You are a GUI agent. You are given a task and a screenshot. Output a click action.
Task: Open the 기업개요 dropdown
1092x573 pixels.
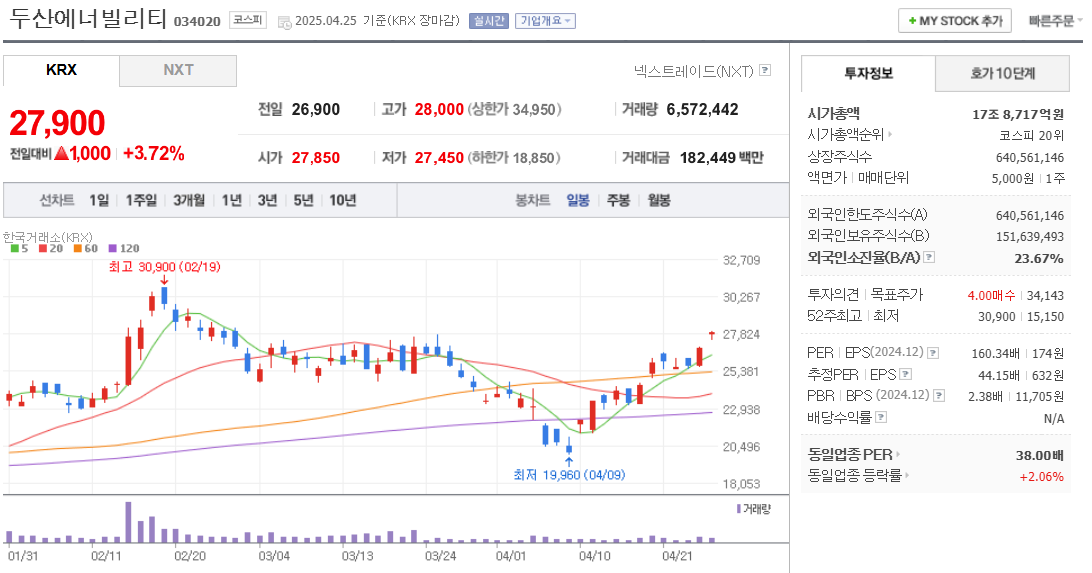point(545,21)
